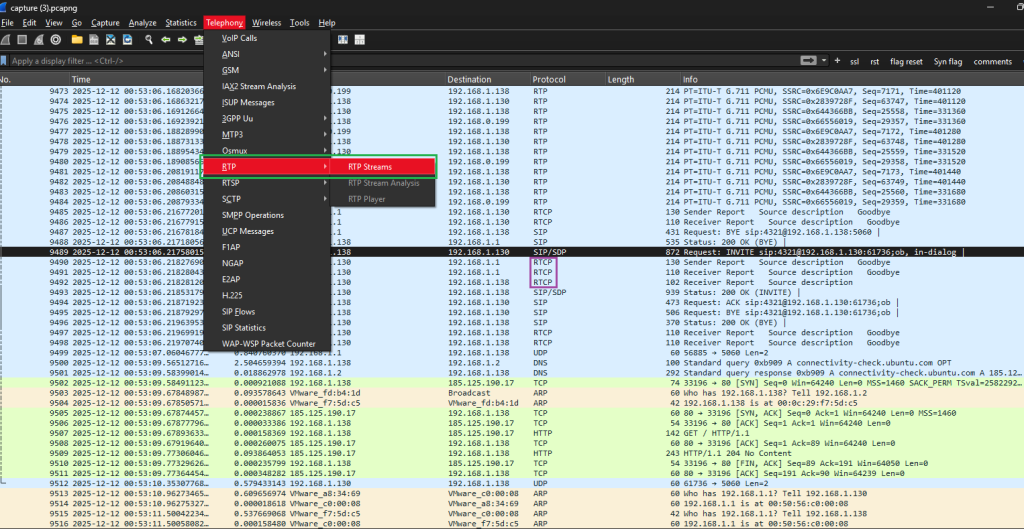Click the stop capture square icon

tap(22, 40)
